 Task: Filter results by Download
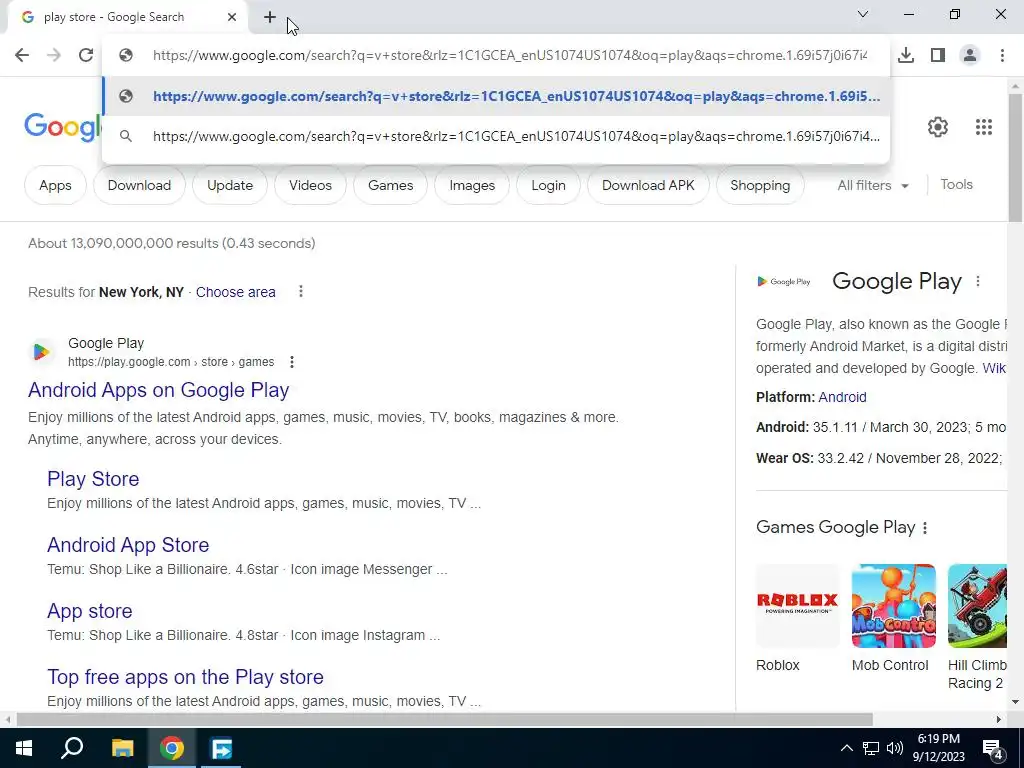pos(139,185)
